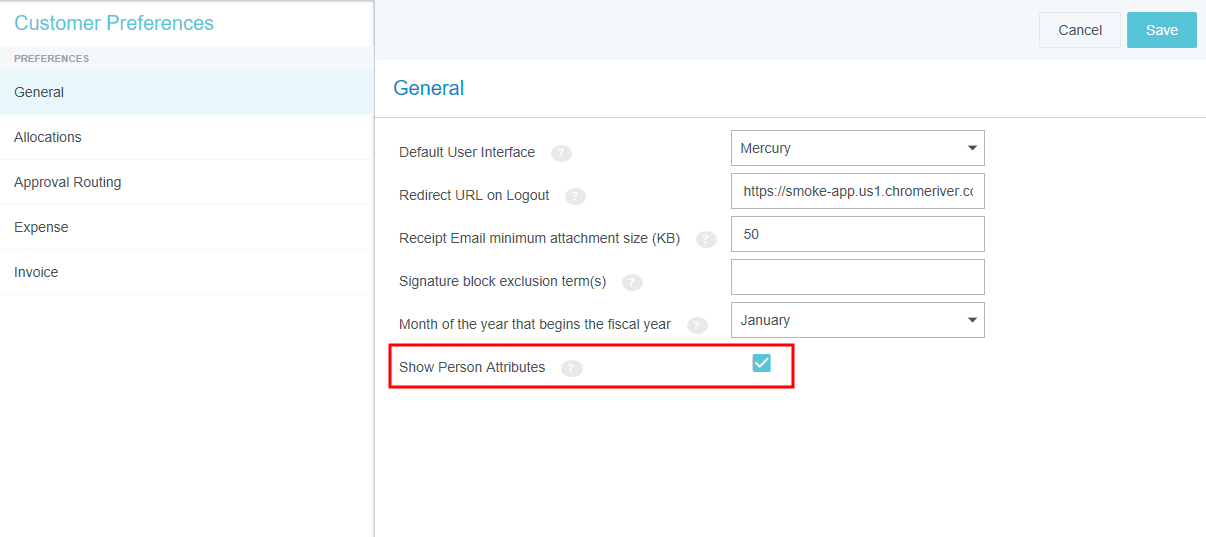The height and width of the screenshot is (537, 1206).
Task: Click the Cancel button
Action: coord(1079,30)
